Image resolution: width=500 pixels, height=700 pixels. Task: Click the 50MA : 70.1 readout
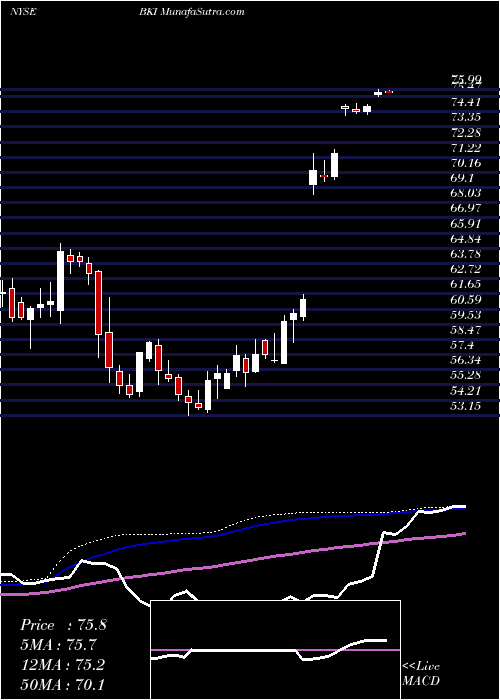62,684
